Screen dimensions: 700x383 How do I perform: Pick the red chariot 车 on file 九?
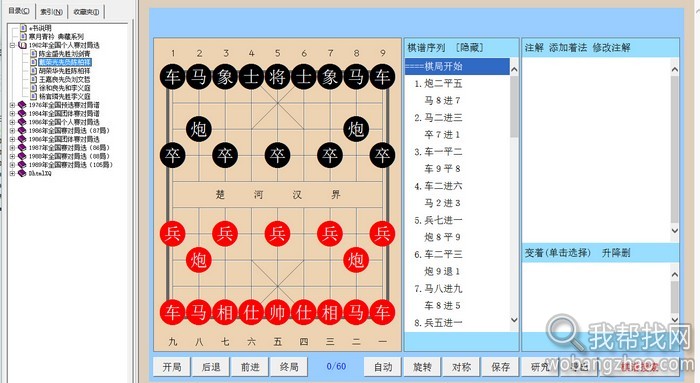pyautogui.click(x=172, y=312)
